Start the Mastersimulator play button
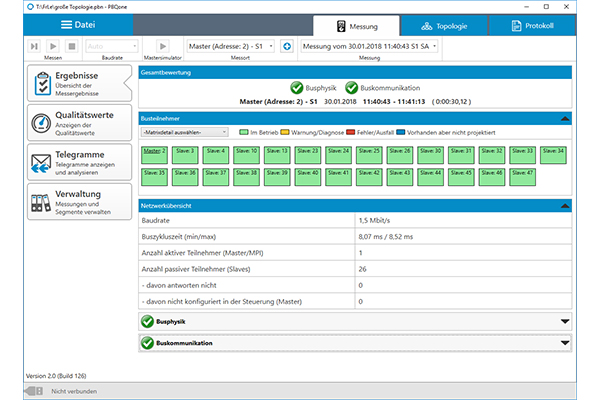 pyautogui.click(x=163, y=46)
